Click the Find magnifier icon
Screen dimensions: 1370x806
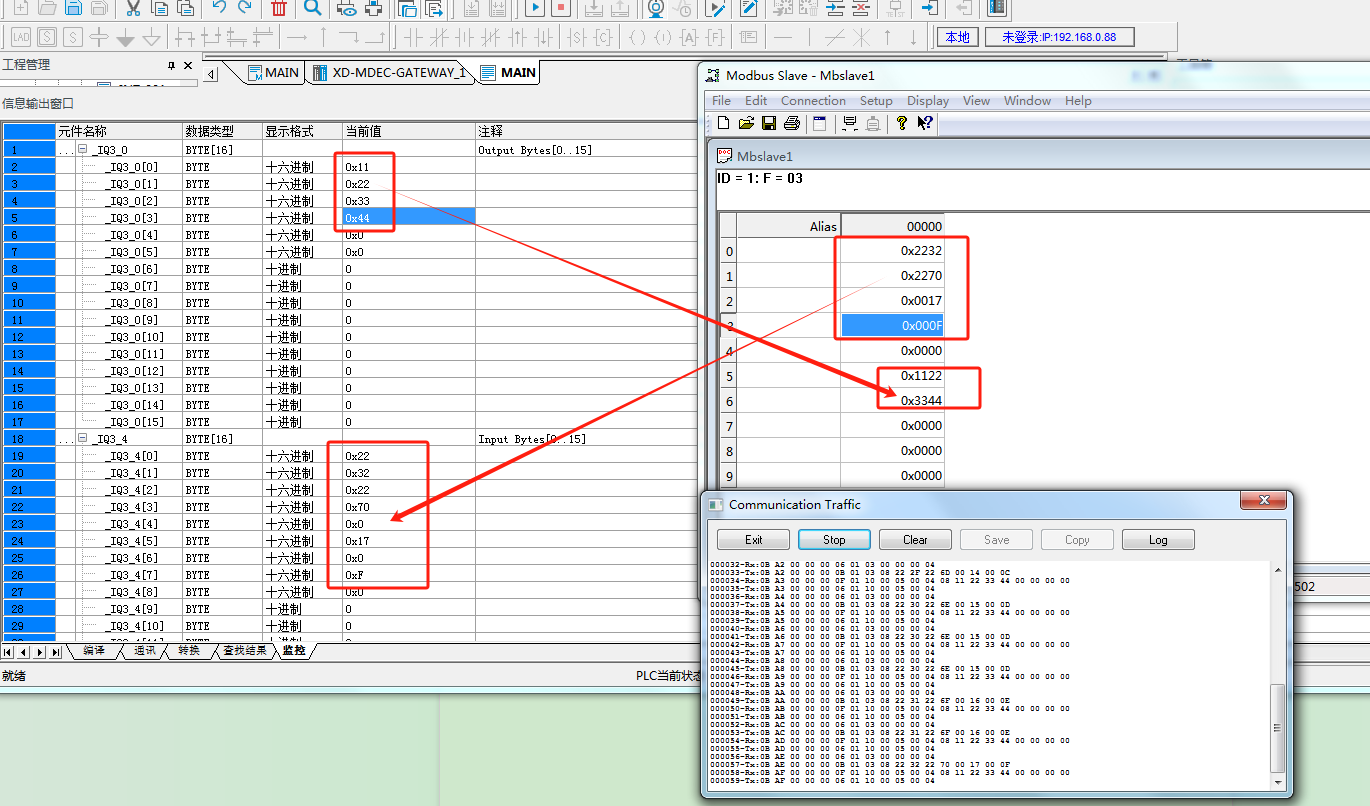click(x=313, y=8)
